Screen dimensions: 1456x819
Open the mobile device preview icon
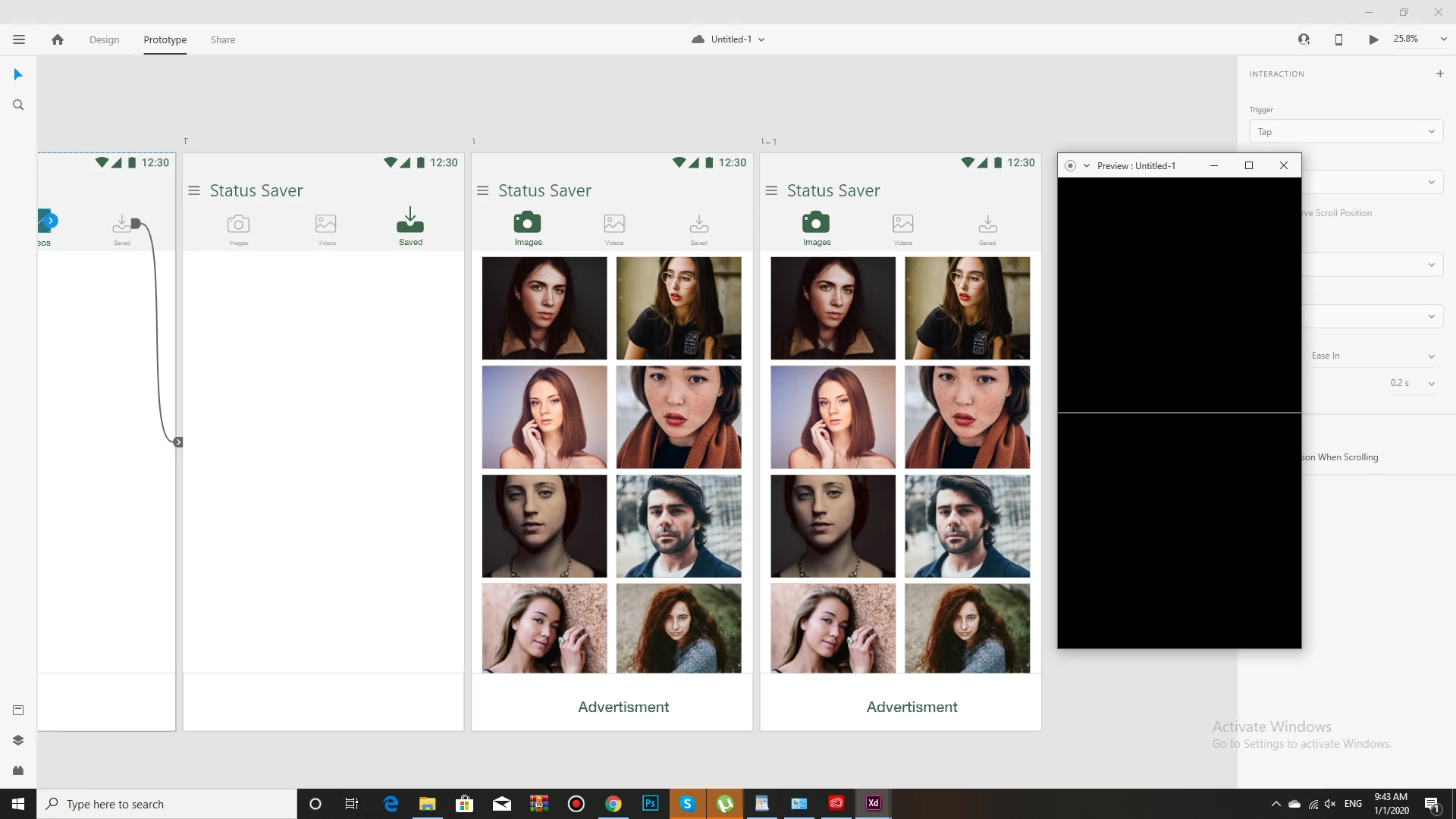pos(1338,39)
